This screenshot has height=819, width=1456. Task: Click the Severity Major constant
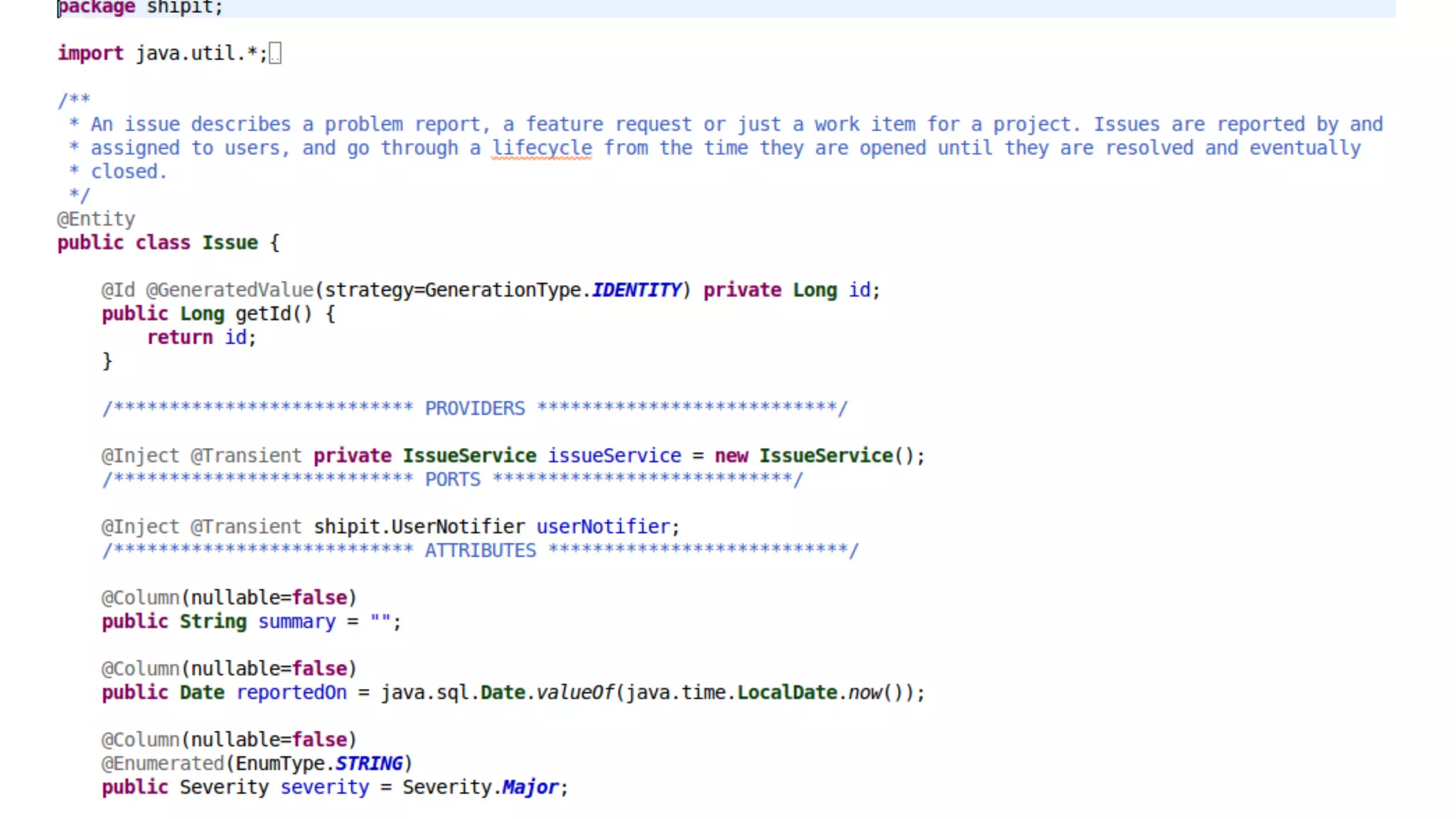[x=530, y=788]
